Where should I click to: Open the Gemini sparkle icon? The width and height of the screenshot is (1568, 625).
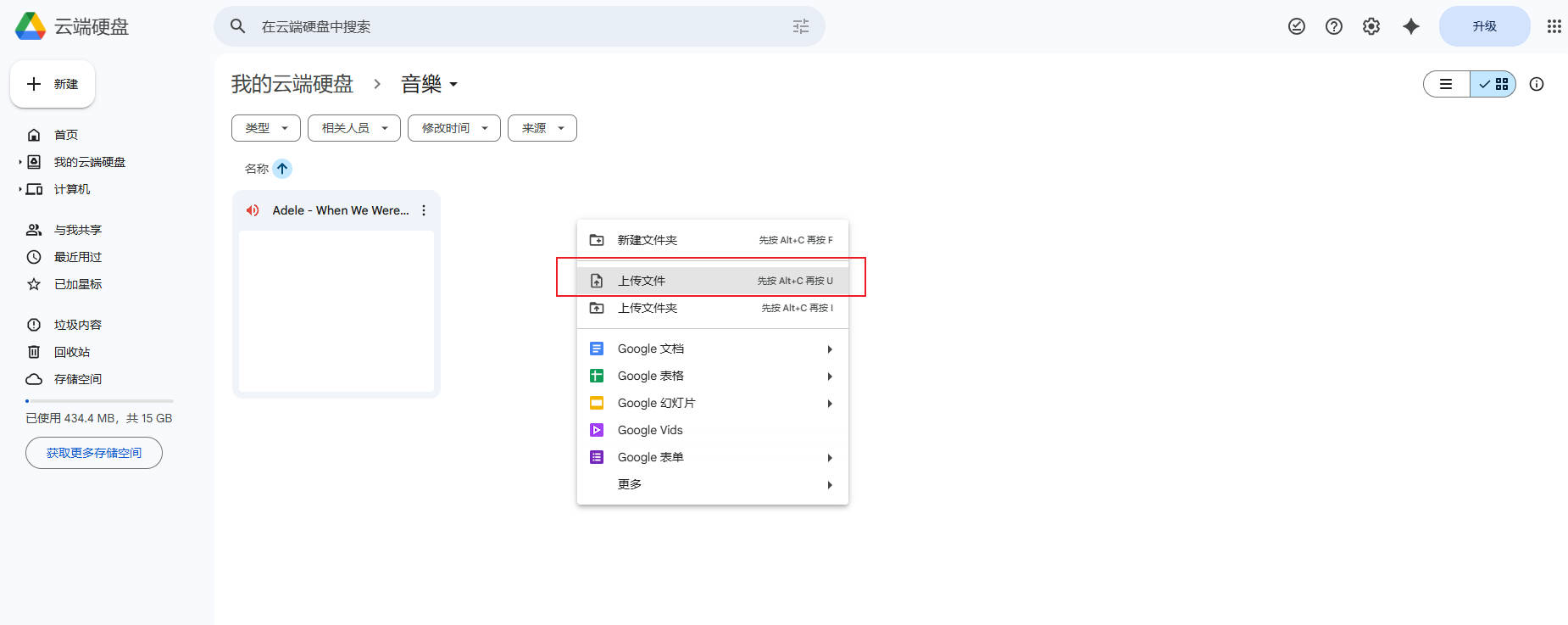click(1411, 26)
